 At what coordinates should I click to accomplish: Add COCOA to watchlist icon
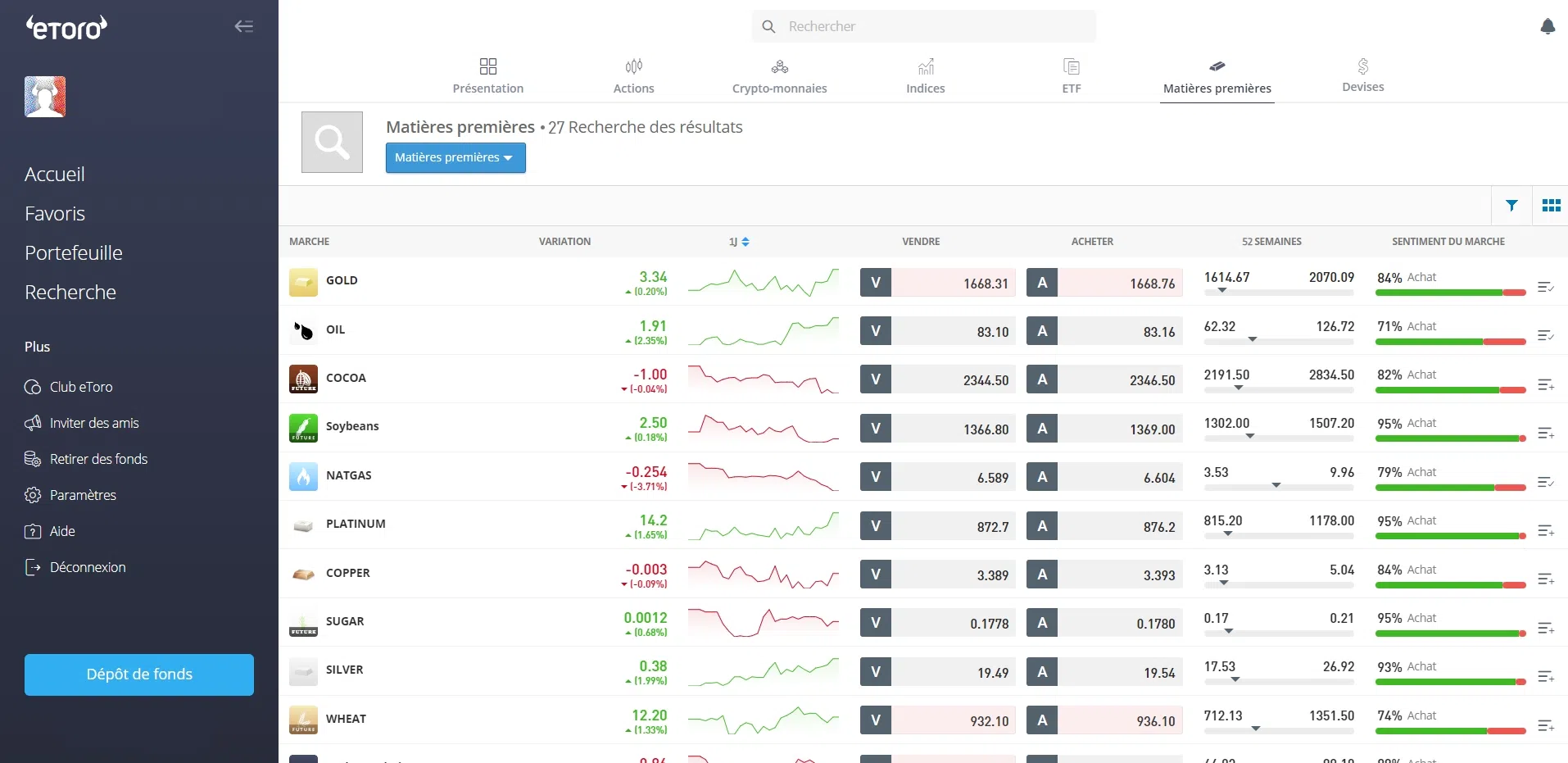(x=1546, y=385)
